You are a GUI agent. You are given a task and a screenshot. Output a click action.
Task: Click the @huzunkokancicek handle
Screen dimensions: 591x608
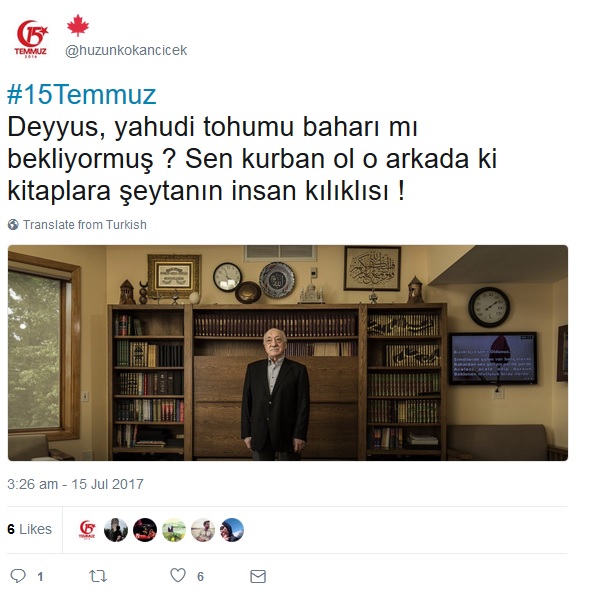126,50
